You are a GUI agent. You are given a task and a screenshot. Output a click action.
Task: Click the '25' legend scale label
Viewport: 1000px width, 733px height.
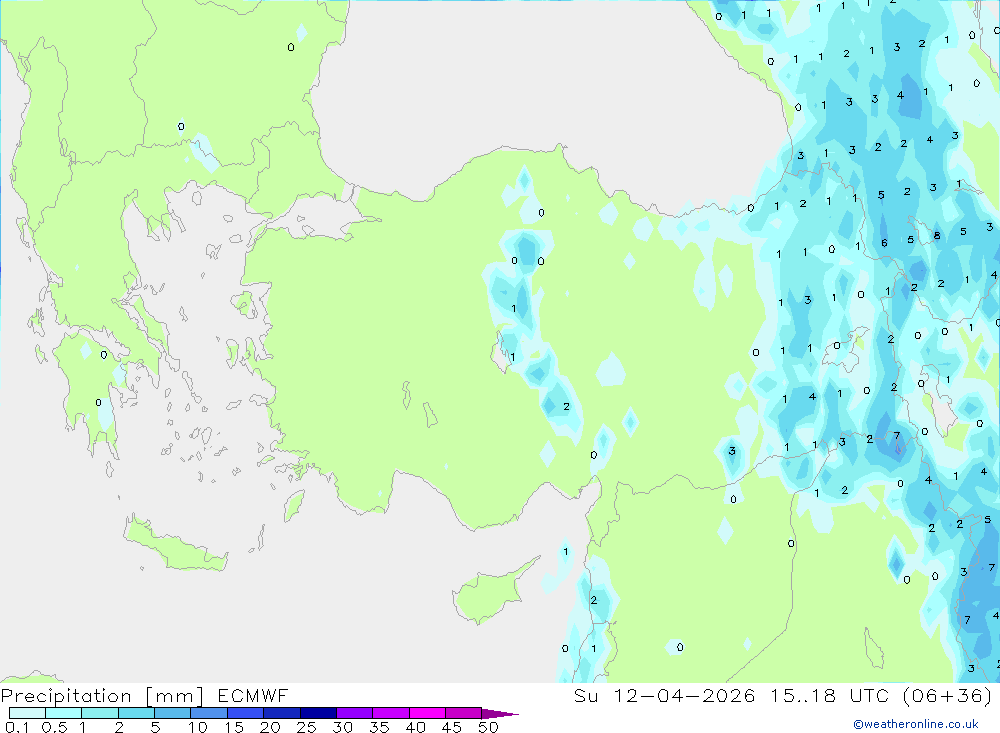tap(307, 727)
